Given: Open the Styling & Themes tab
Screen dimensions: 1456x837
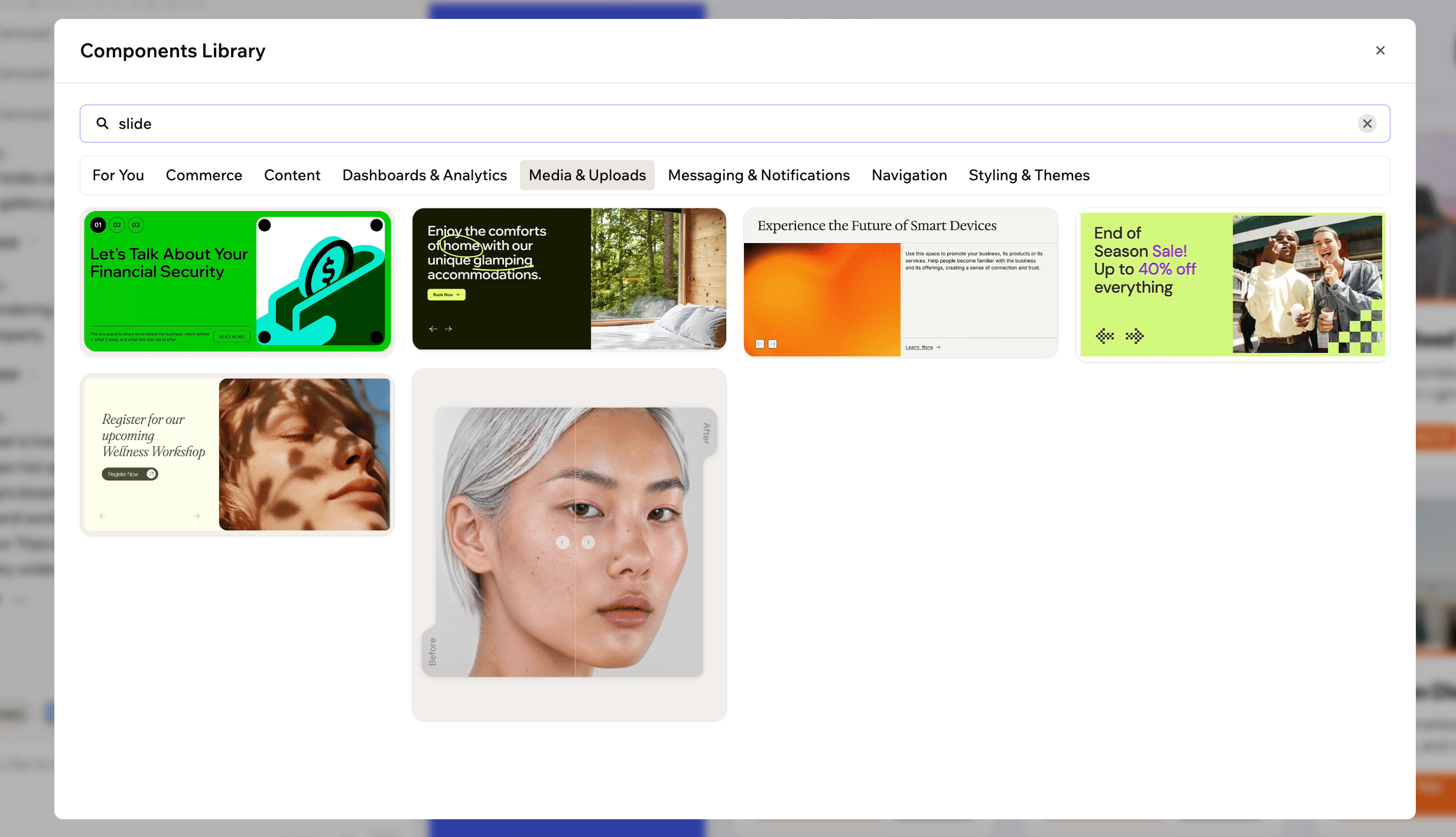Looking at the screenshot, I should click(1029, 175).
